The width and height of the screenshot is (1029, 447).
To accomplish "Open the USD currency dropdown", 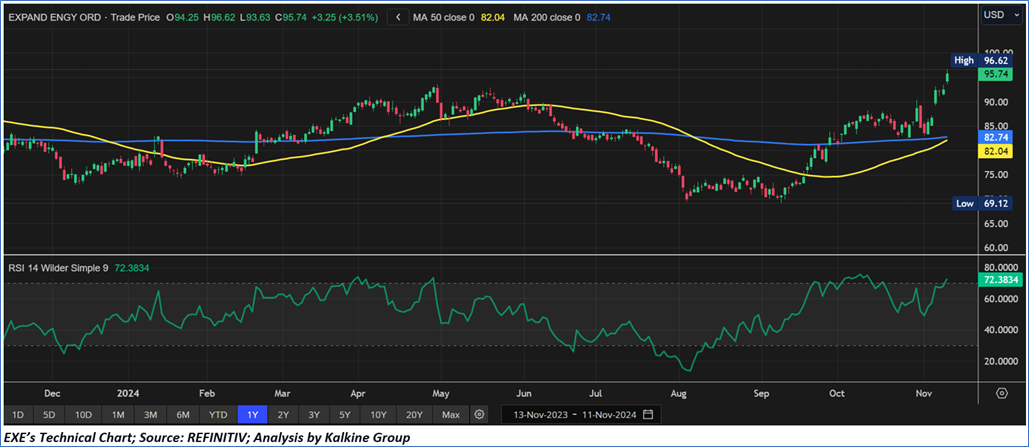I will (x=999, y=16).
